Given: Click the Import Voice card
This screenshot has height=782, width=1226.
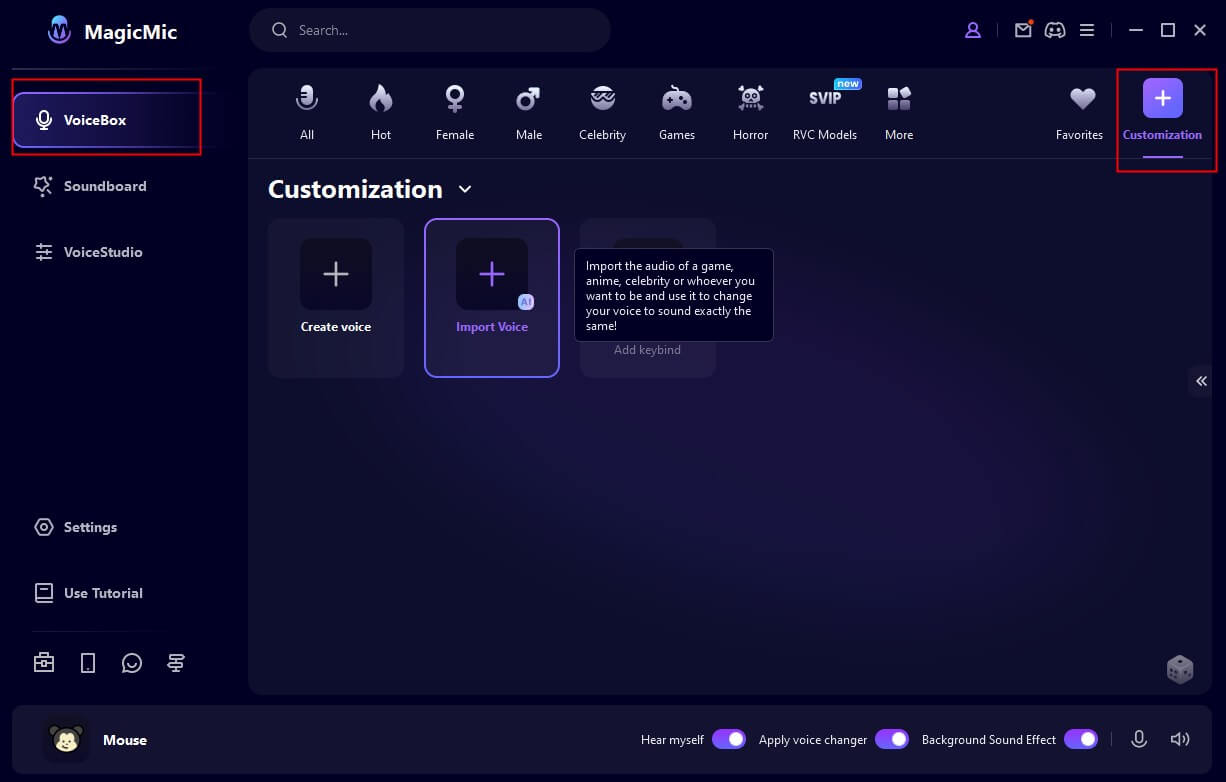Looking at the screenshot, I should click(x=492, y=298).
